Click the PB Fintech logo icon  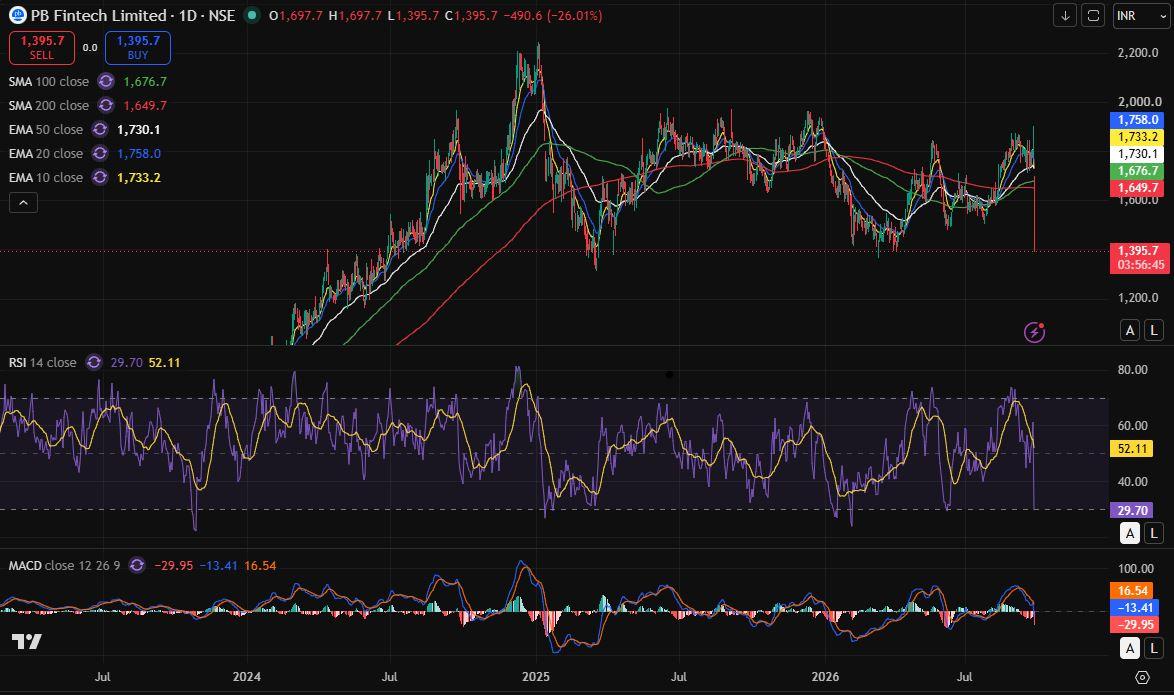click(x=17, y=15)
